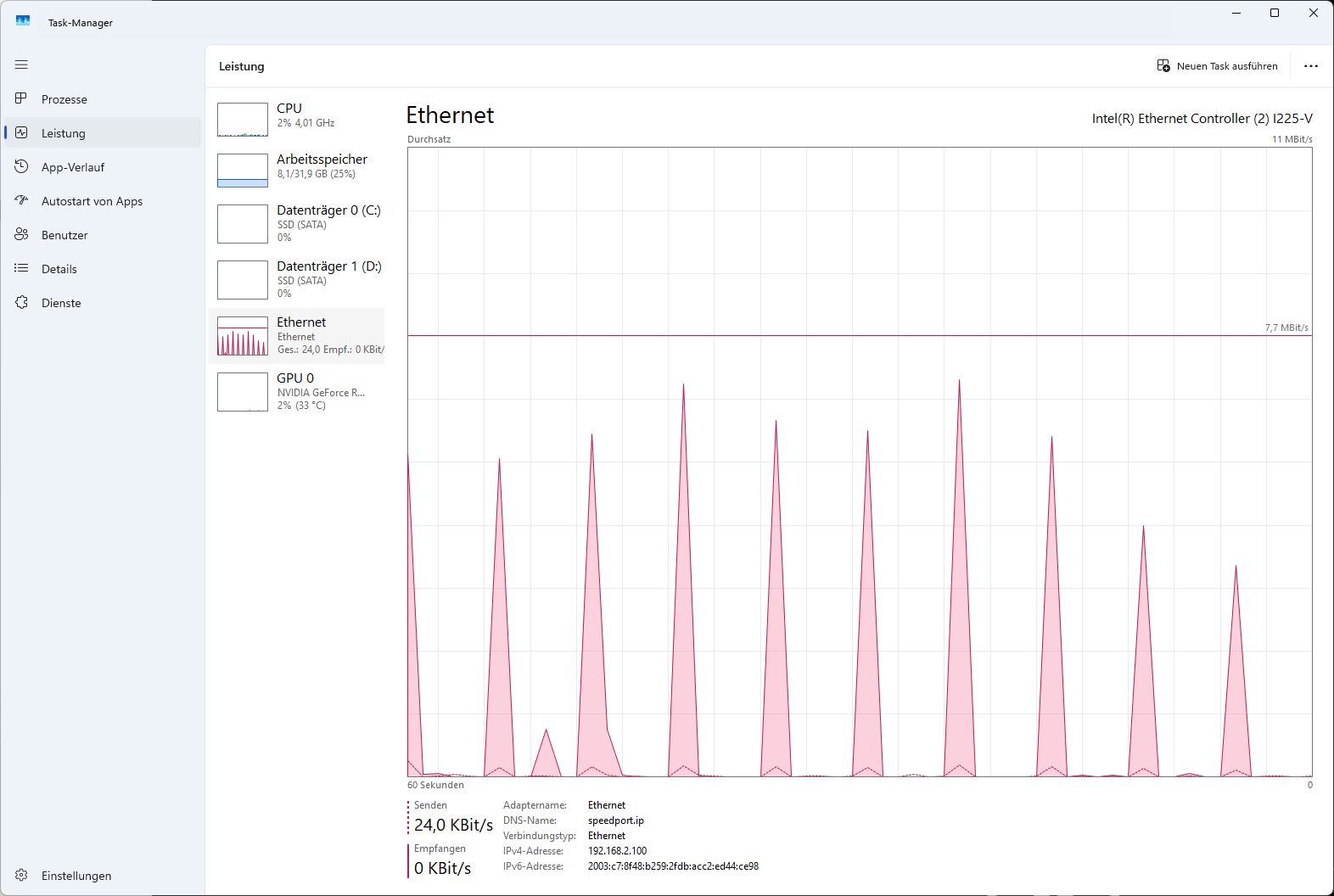Click the Ethernet heading above graph
The height and width of the screenshot is (896, 1334).
(450, 115)
